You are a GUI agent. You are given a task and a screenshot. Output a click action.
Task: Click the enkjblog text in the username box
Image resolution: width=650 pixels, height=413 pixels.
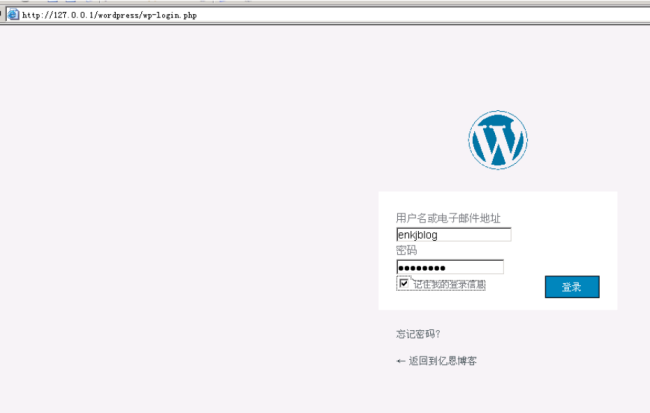click(x=418, y=235)
